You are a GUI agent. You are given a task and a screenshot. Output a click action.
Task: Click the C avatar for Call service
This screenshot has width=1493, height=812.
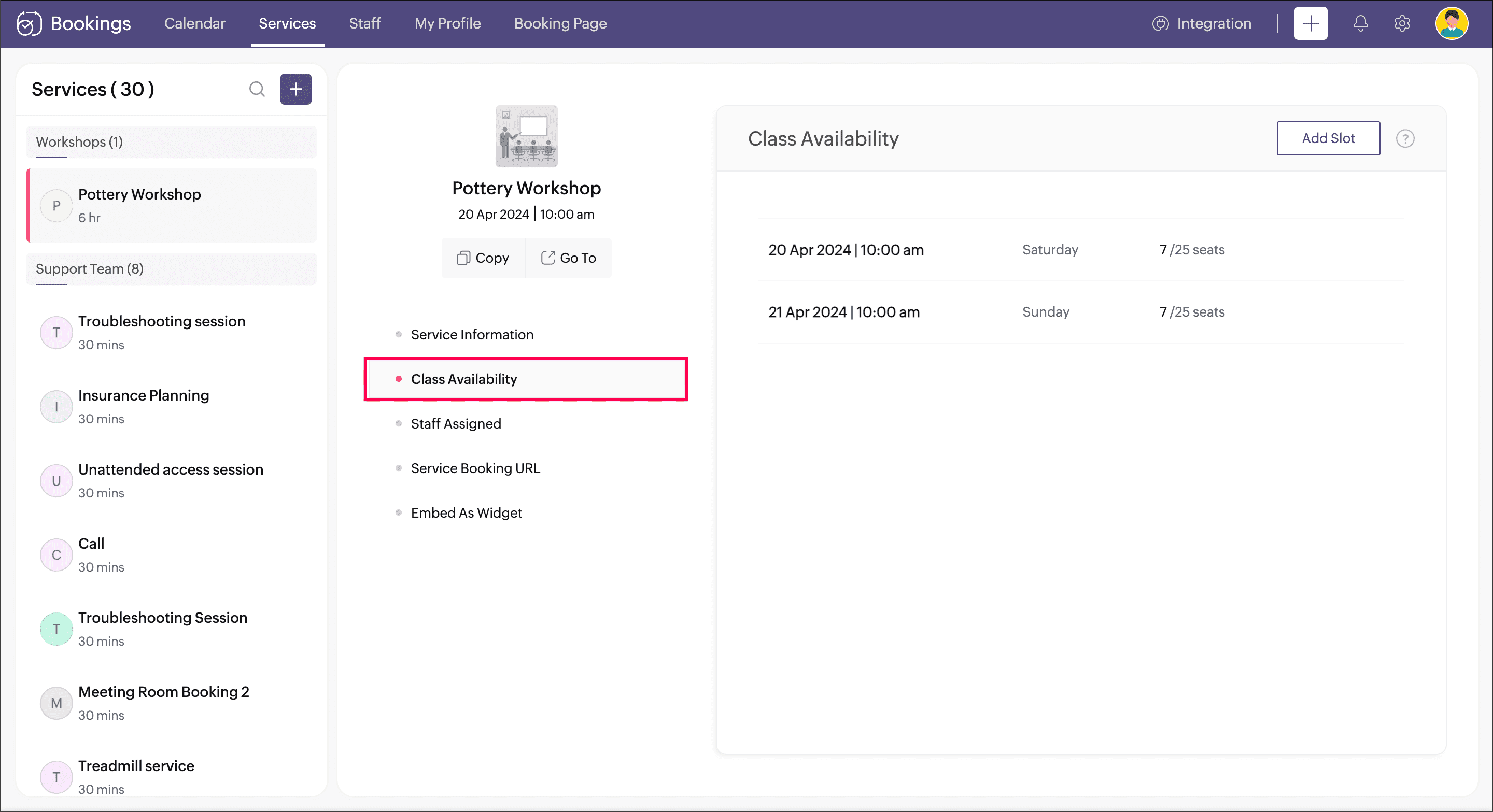56,555
